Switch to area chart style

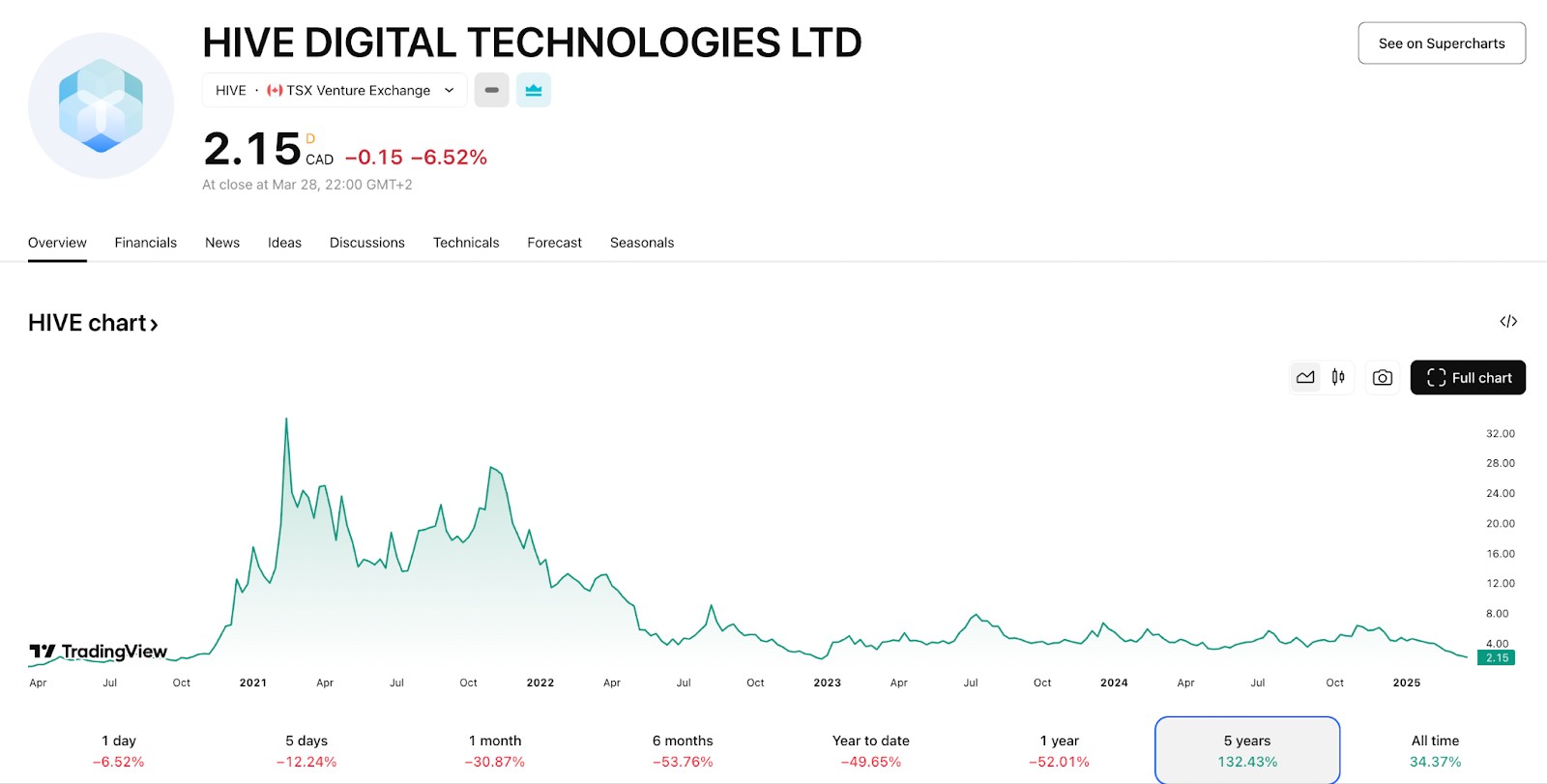point(1305,377)
